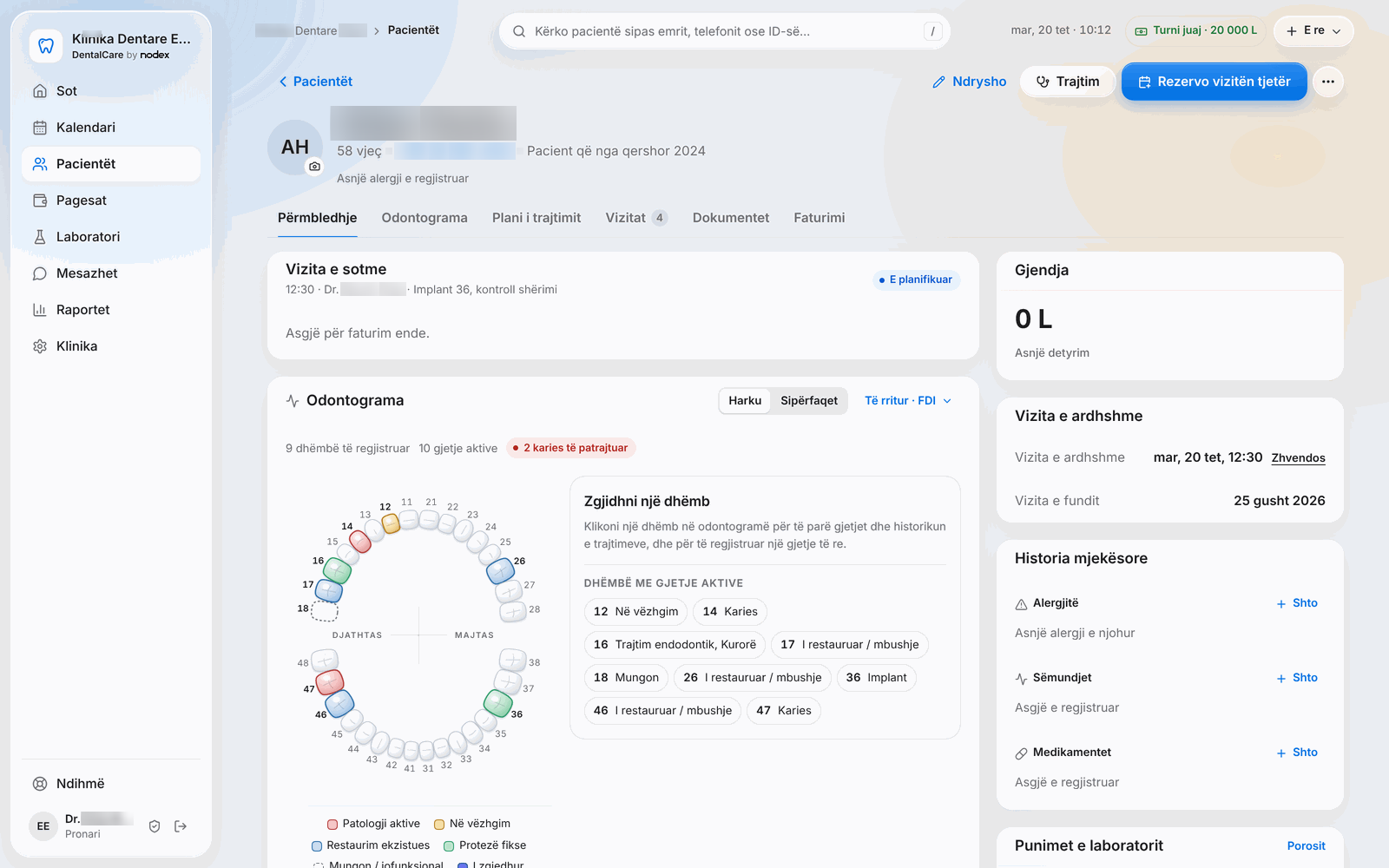Click the DentalCare tooth logo

point(46,45)
